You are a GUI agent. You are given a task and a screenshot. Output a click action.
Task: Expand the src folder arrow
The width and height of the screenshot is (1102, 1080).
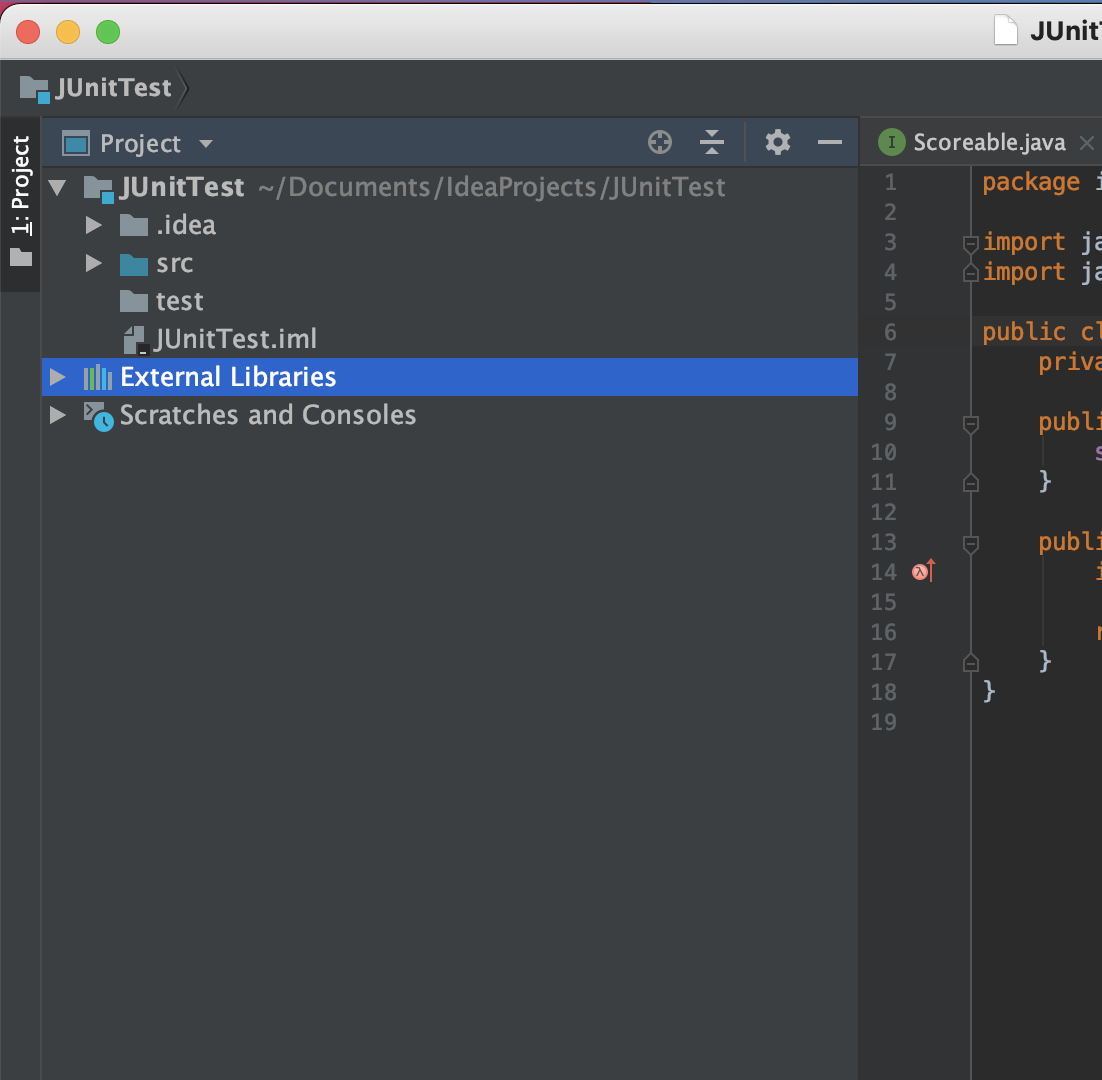click(x=93, y=264)
